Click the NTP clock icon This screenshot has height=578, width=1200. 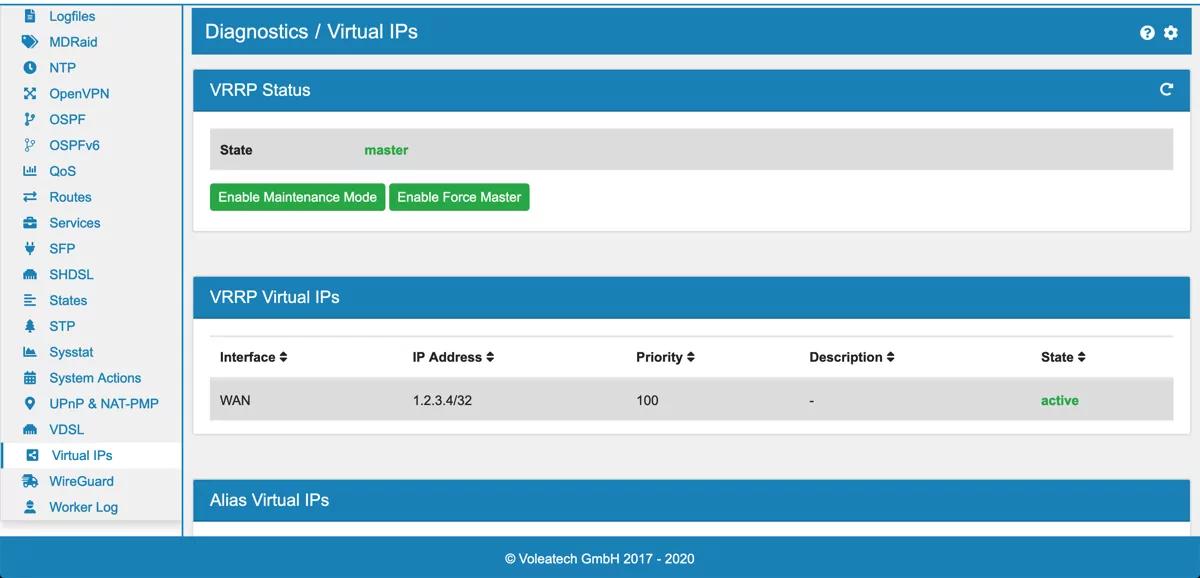click(x=28, y=67)
